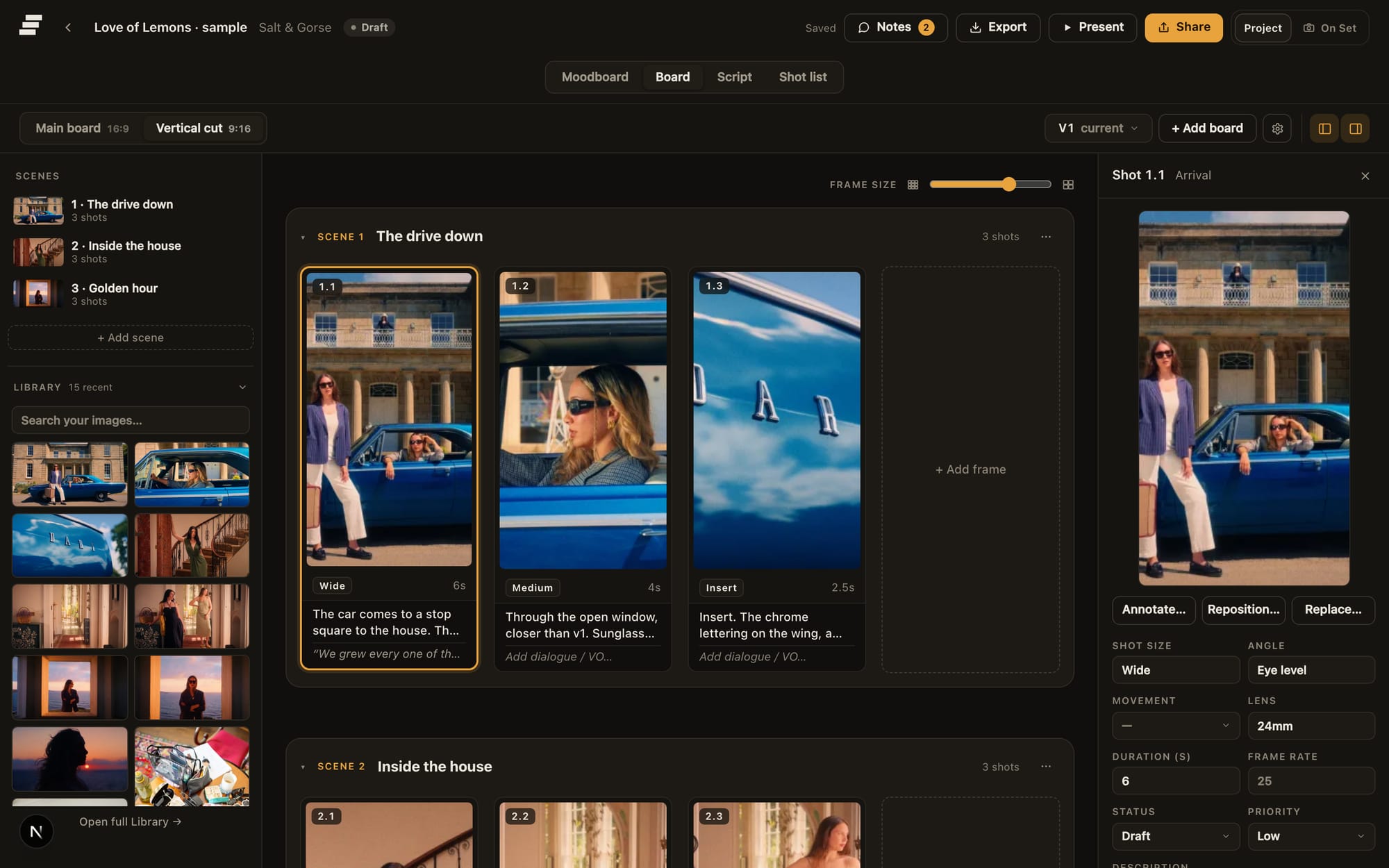Click the Medium tag on shot 1.2
The image size is (1389, 868).
pos(533,588)
